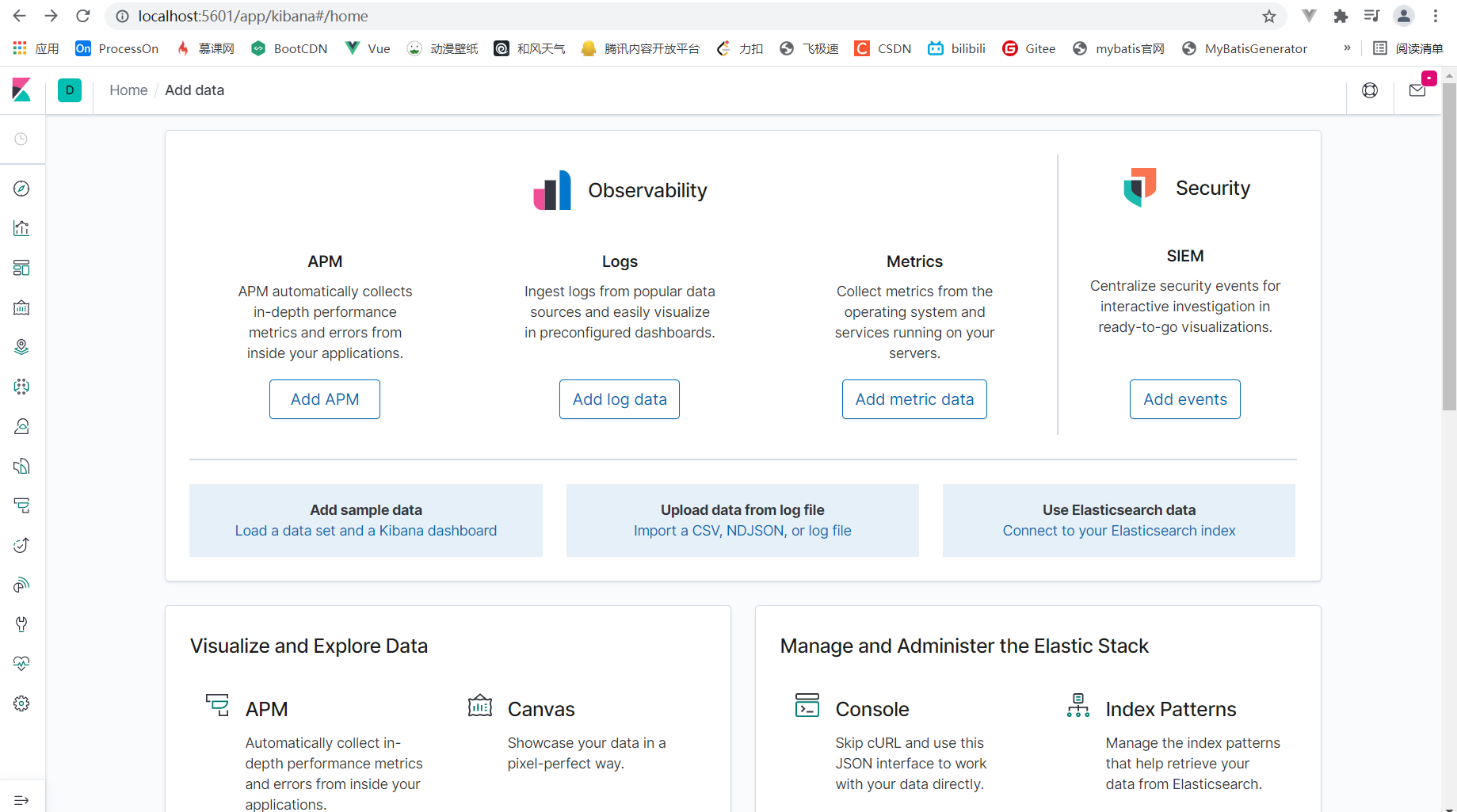Open the Chrome profile avatar
This screenshot has width=1457, height=812.
pyautogui.click(x=1404, y=16)
